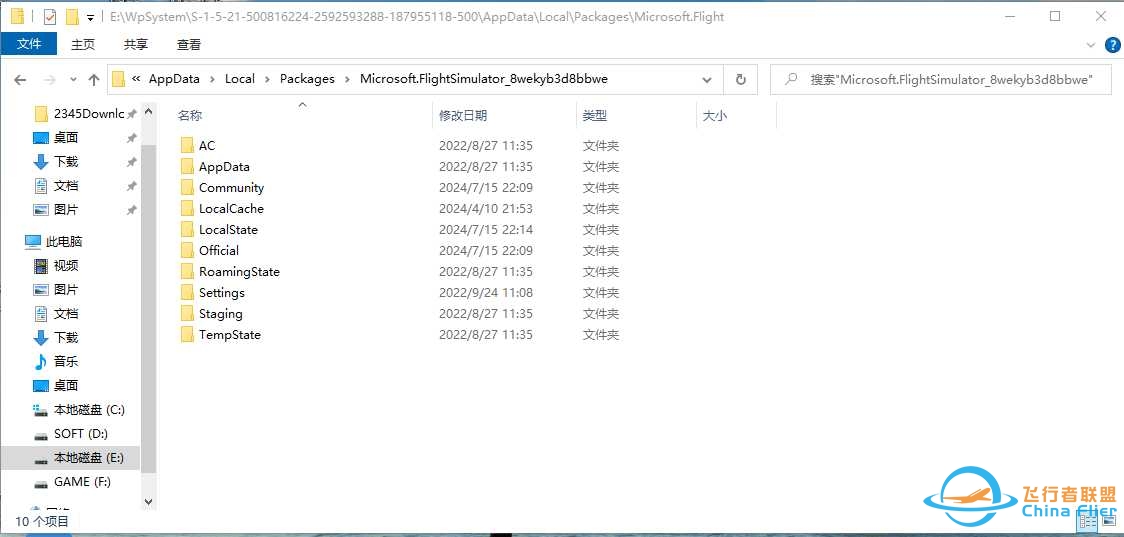Click the 10 个项目 status bar text
Screen dimensions: 1124x537
click(43, 522)
